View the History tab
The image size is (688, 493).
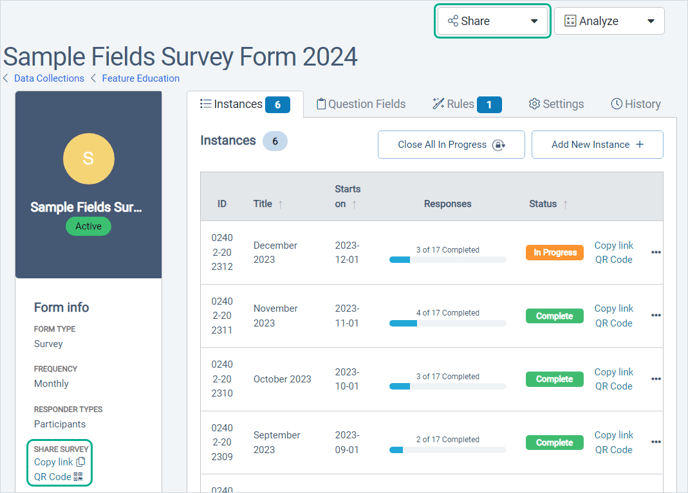pos(635,104)
